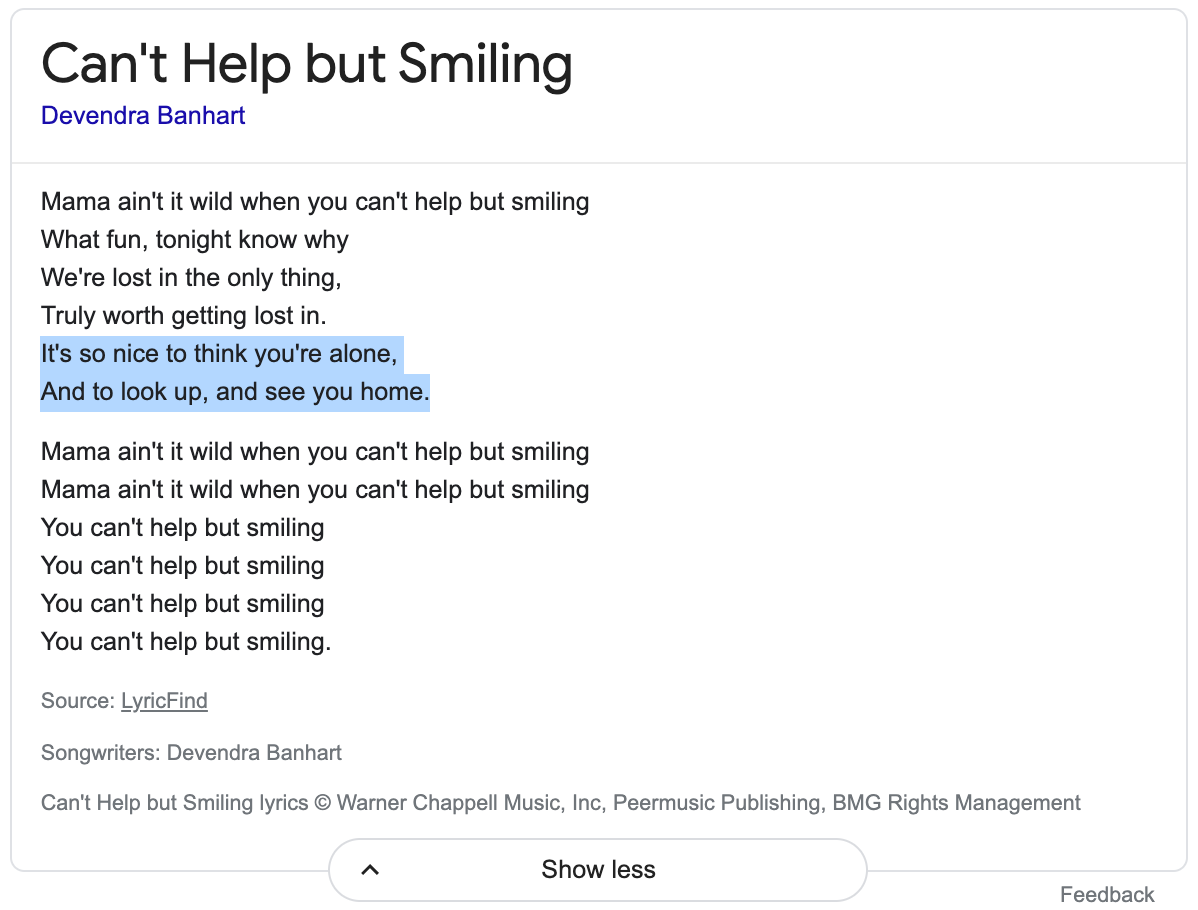
Task: Click the Can't Help but Smiling title
Action: 306,64
